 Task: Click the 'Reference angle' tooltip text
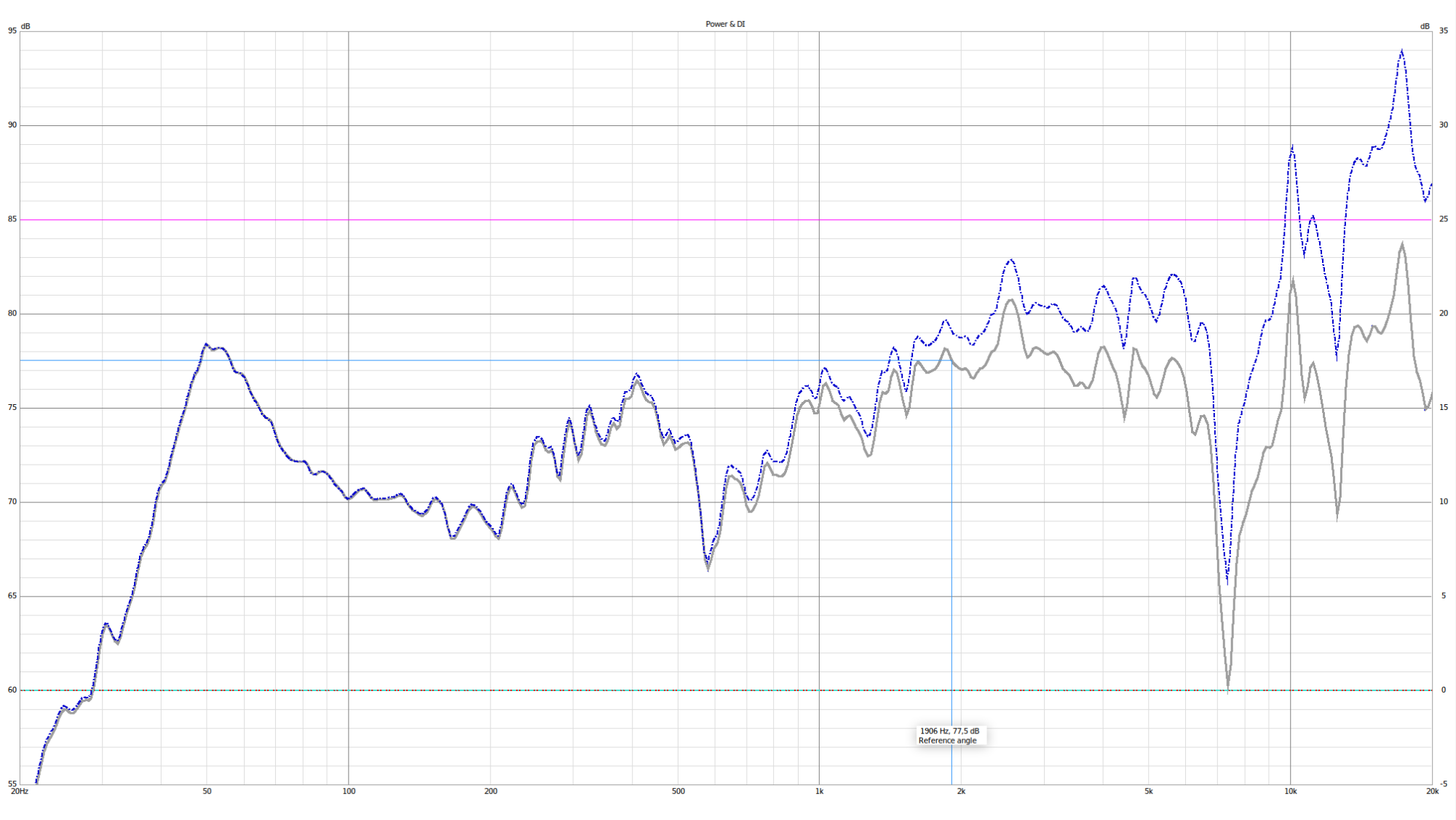[x=947, y=741]
